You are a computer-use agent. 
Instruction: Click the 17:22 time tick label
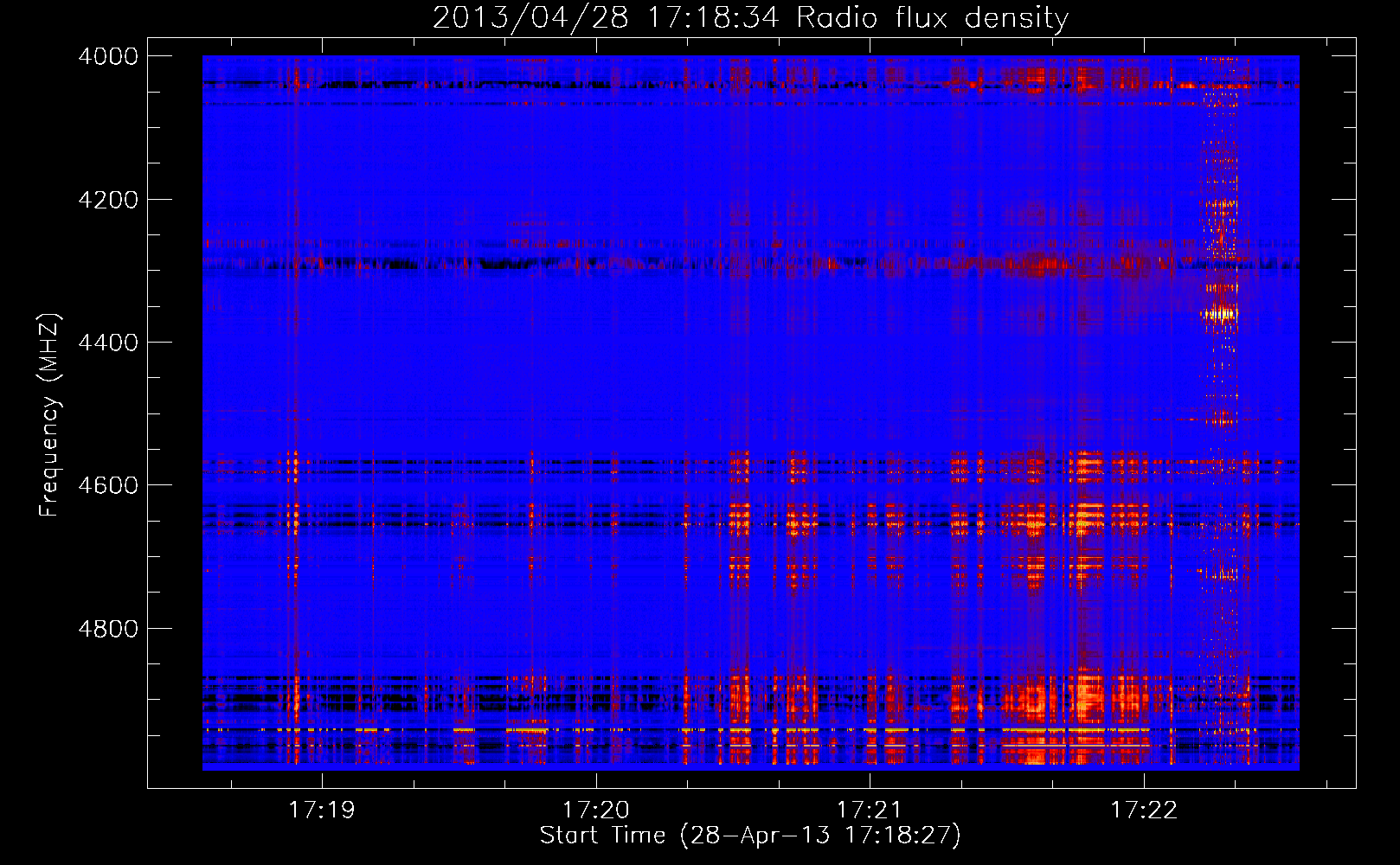[x=1144, y=811]
